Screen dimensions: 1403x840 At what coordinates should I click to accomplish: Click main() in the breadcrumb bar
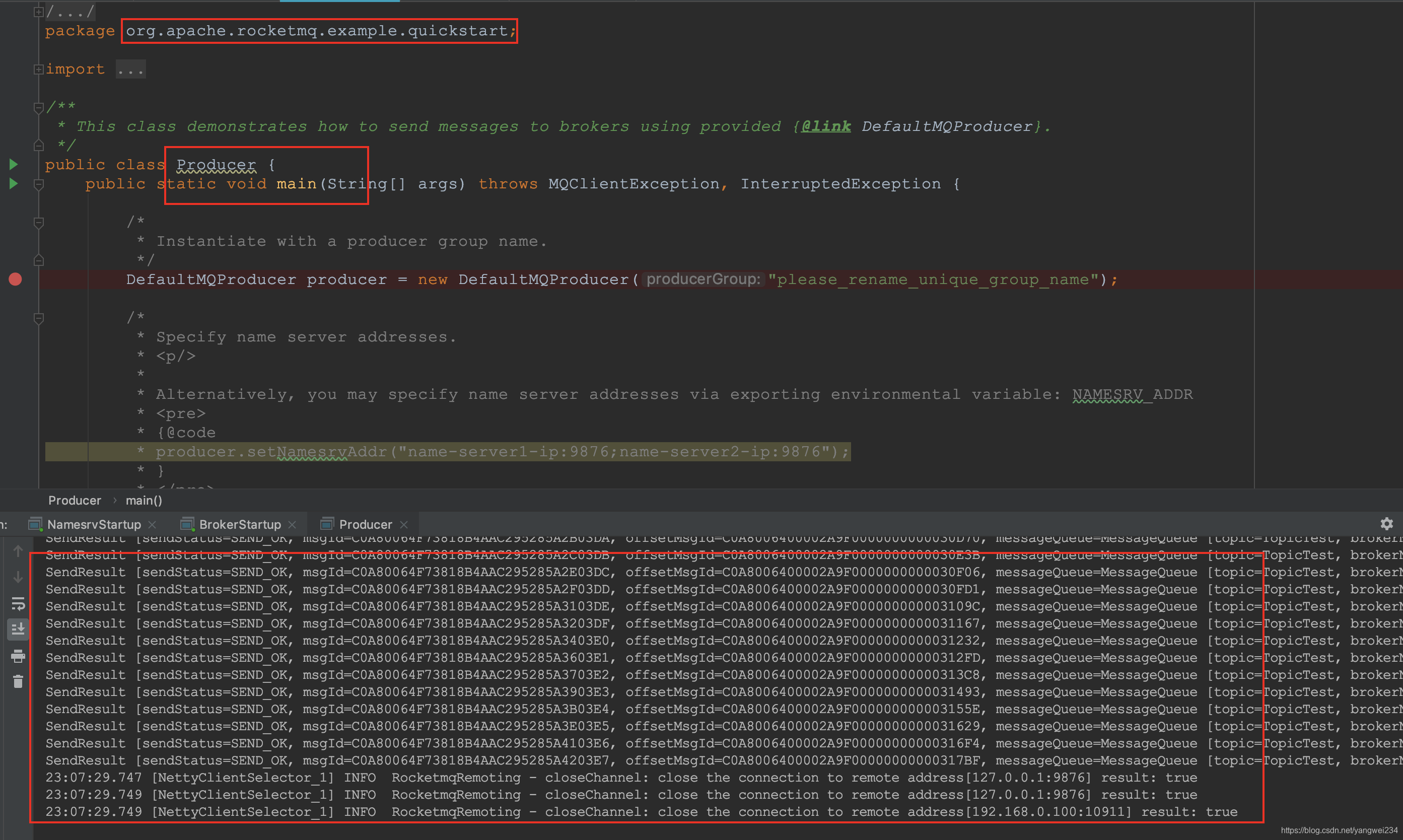(x=144, y=501)
